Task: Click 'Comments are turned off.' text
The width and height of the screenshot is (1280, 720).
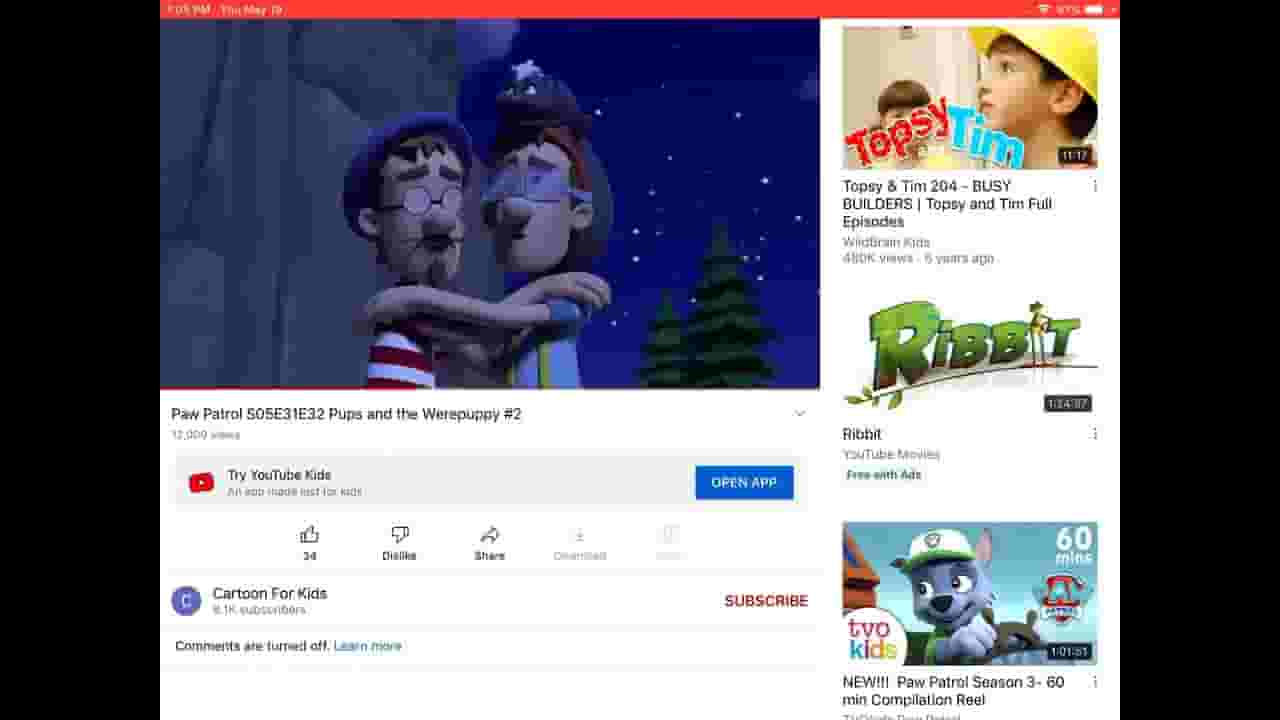Action: (252, 646)
